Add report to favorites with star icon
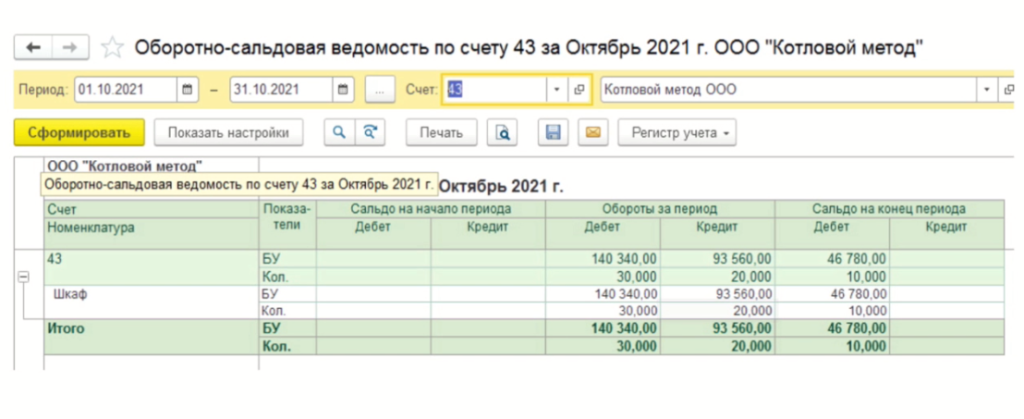This screenshot has height=419, width=1024. tap(112, 47)
